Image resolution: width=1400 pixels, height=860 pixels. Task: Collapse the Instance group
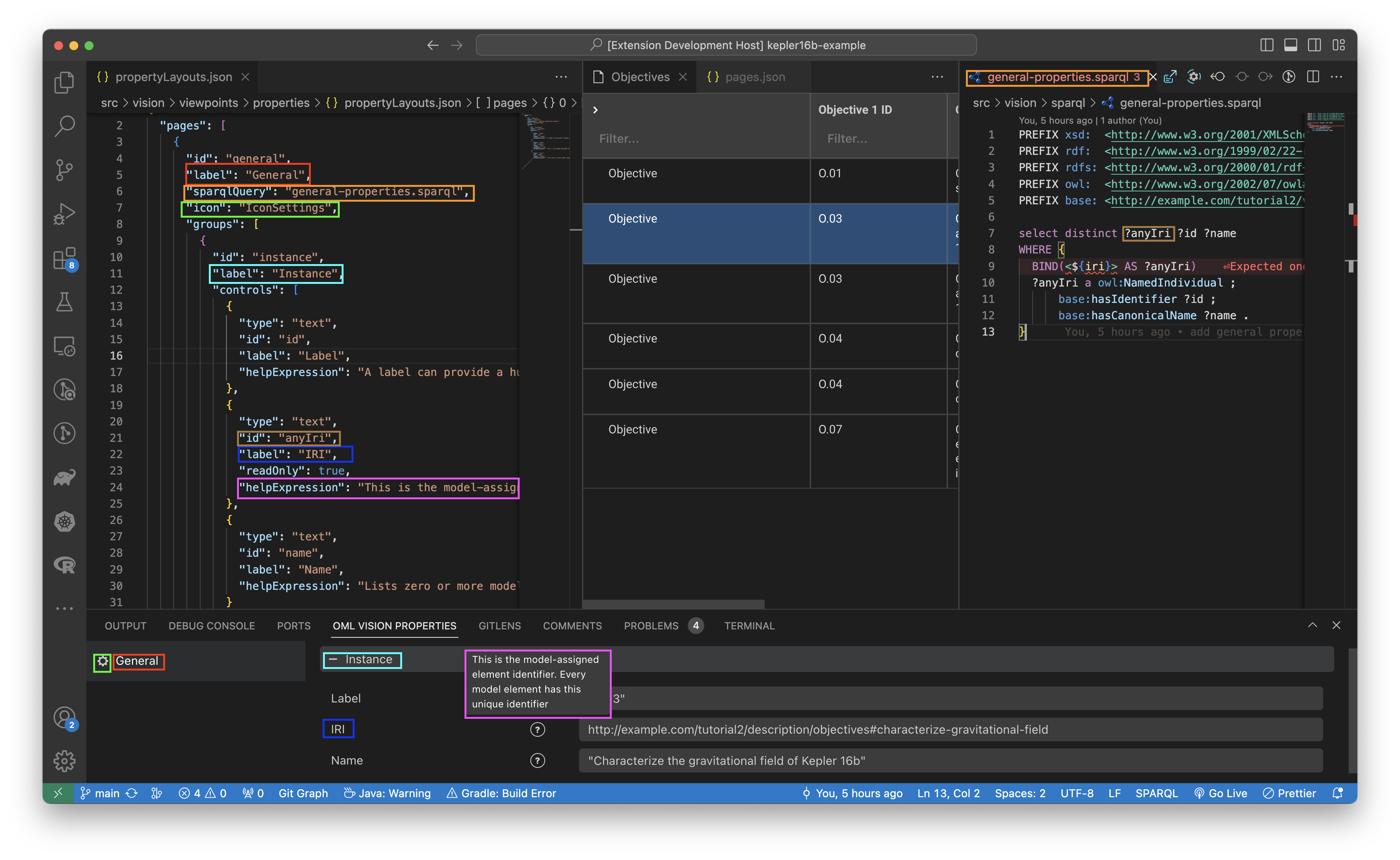tap(334, 660)
